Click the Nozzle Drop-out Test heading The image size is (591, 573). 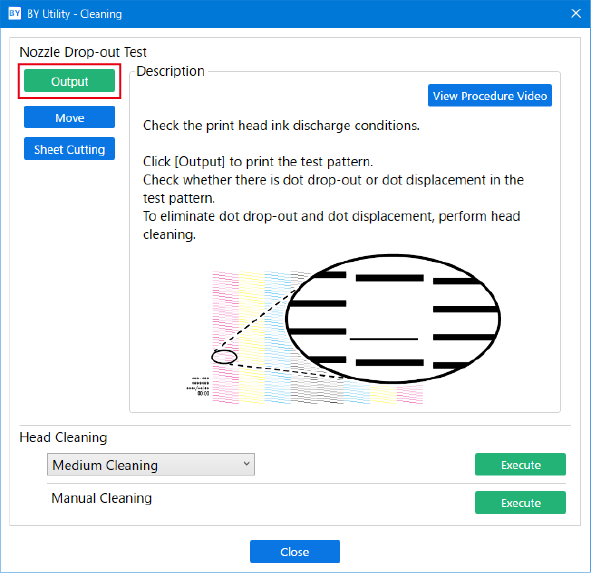[x=83, y=52]
